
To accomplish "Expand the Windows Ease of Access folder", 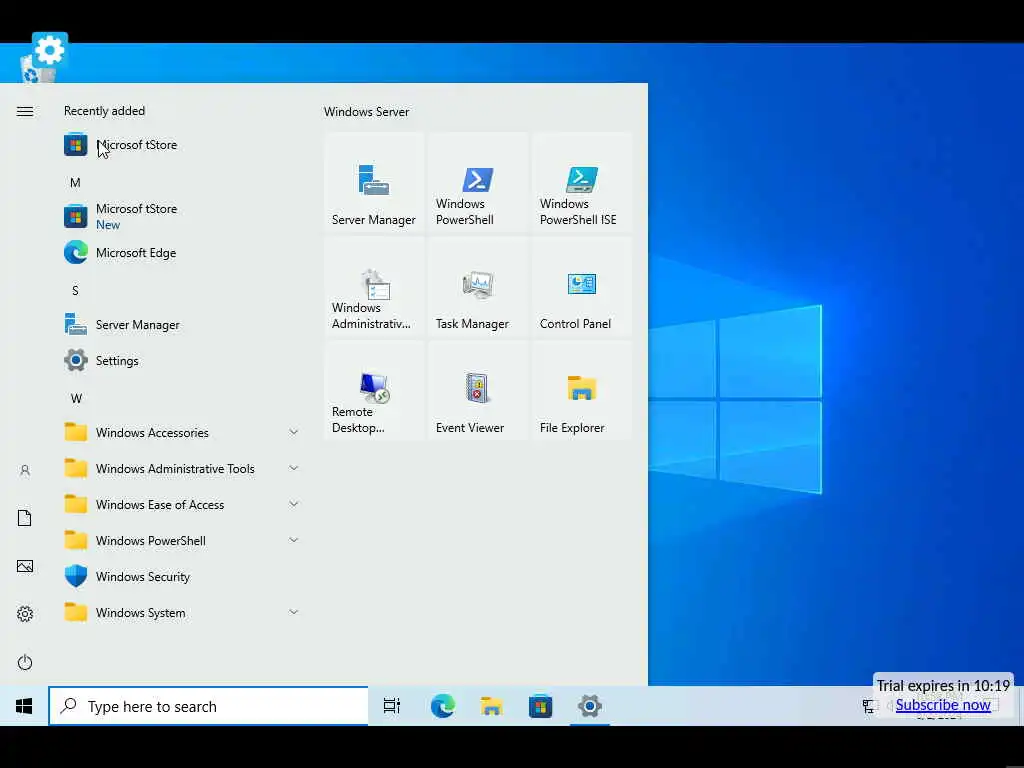I will click(x=183, y=505).
